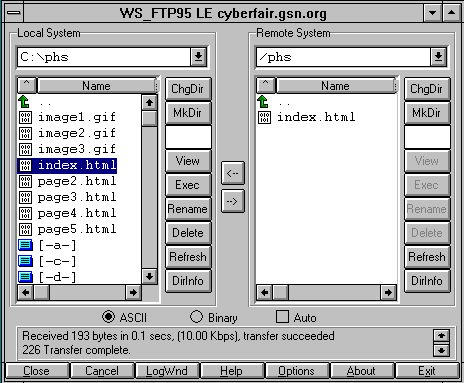464x383 pixels.
Task: Click the local MkDir button
Action: [188, 113]
